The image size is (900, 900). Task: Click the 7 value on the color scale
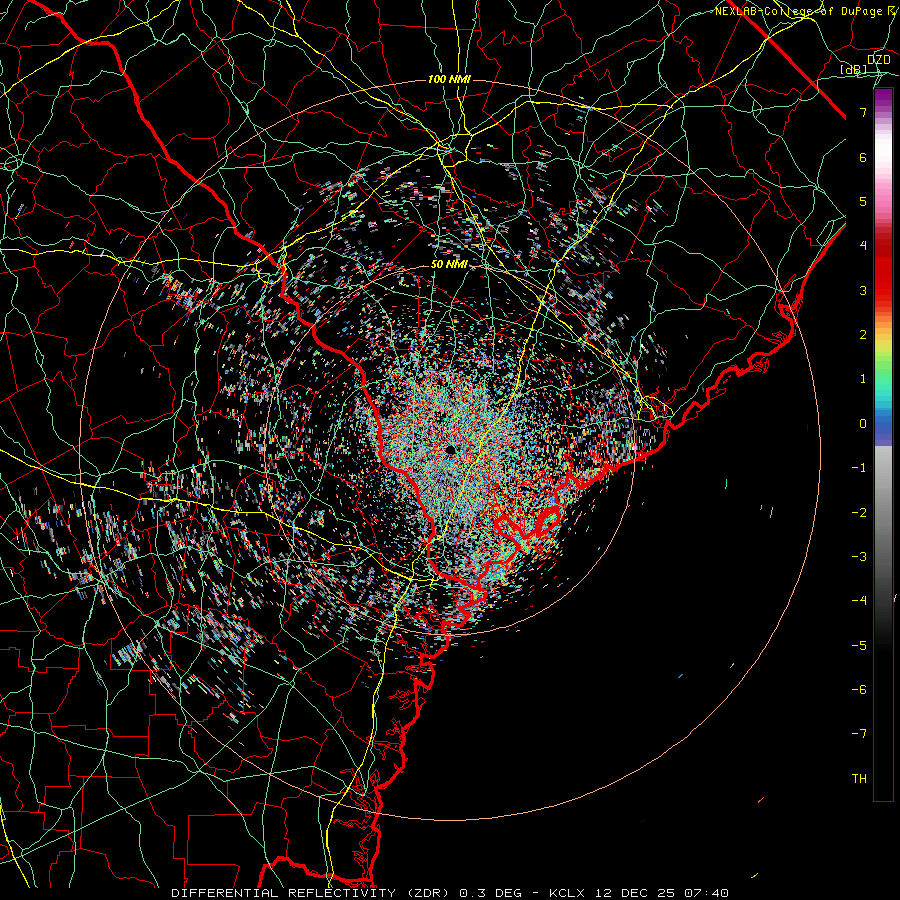[863, 112]
